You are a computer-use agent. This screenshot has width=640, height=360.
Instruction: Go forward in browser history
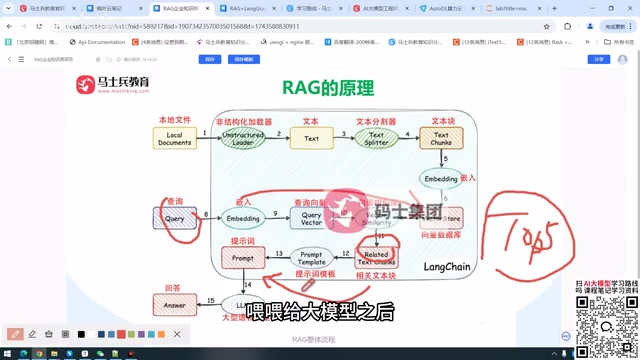point(24,27)
